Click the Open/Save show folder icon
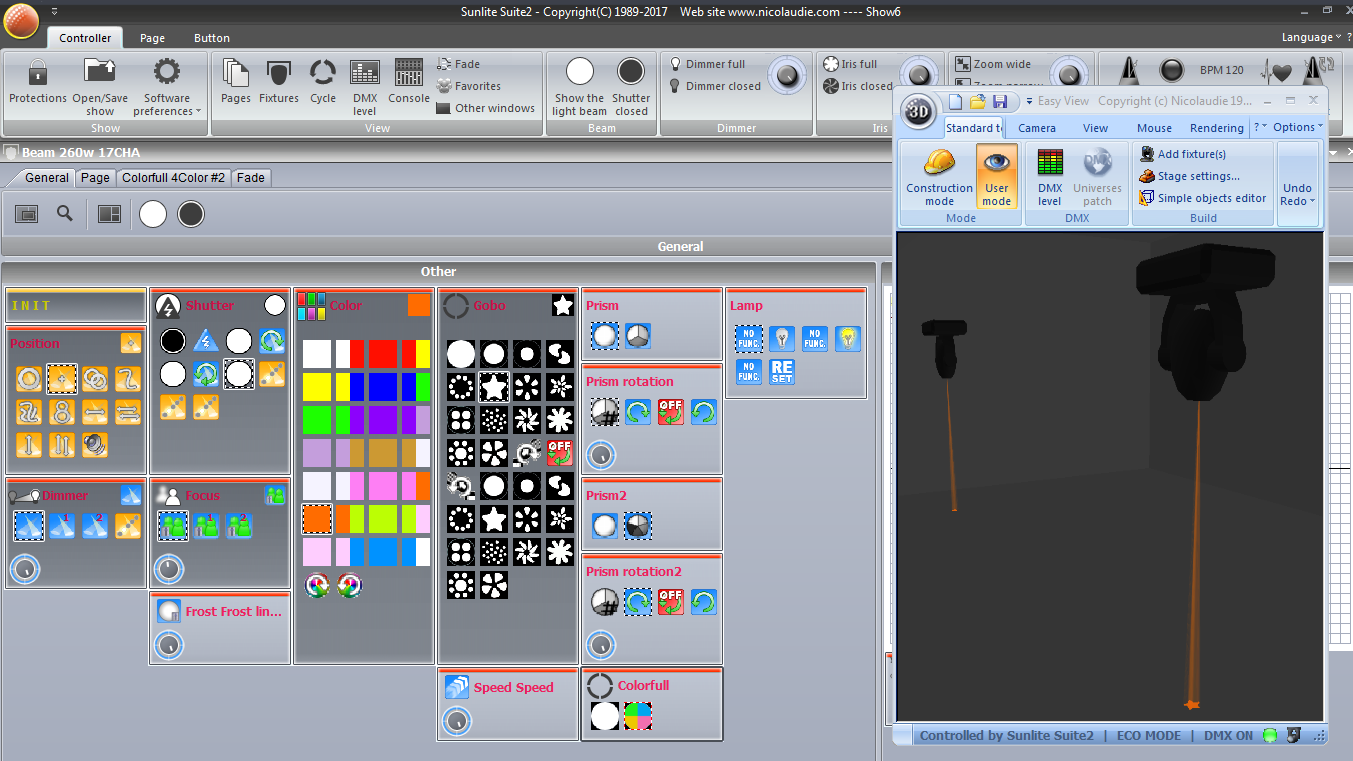 (x=100, y=73)
